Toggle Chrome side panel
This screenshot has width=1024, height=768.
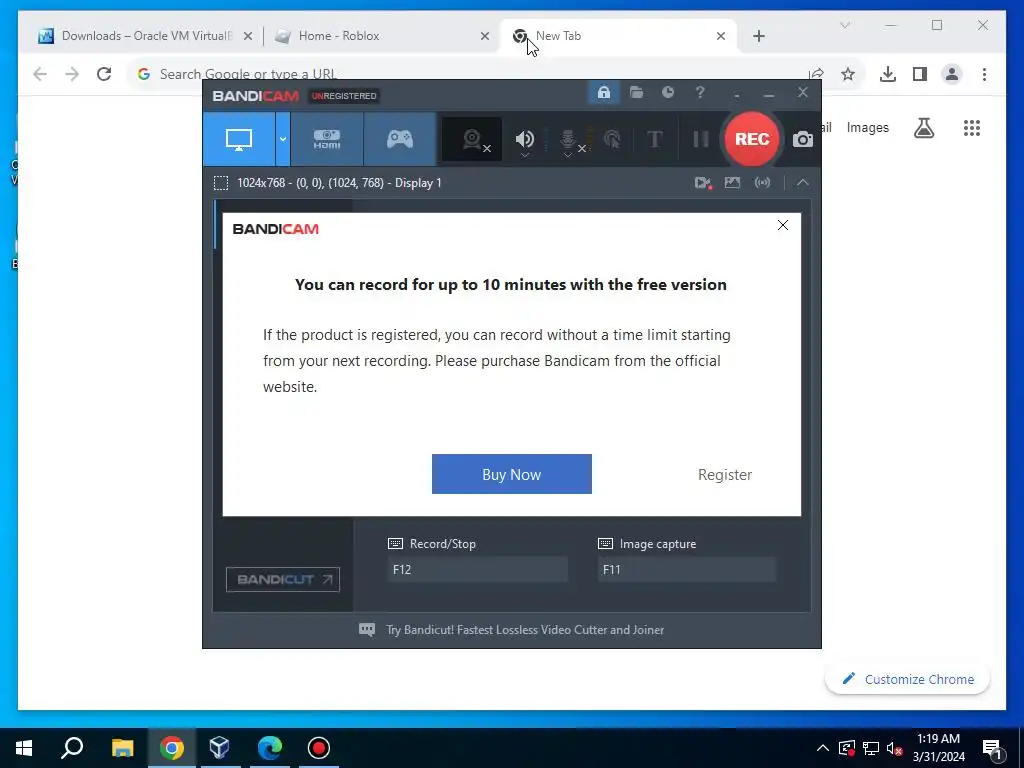[x=920, y=74]
